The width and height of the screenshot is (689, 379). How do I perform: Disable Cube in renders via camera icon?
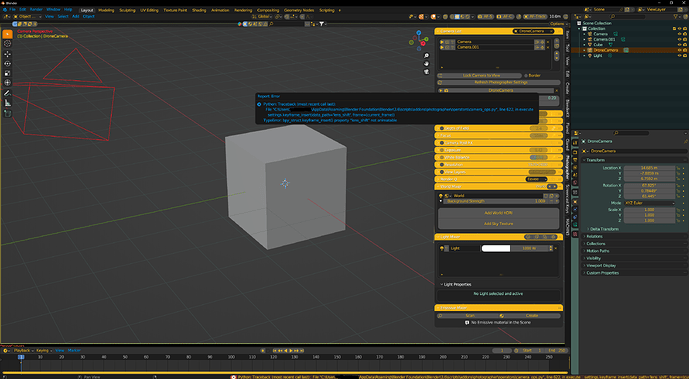pos(685,45)
